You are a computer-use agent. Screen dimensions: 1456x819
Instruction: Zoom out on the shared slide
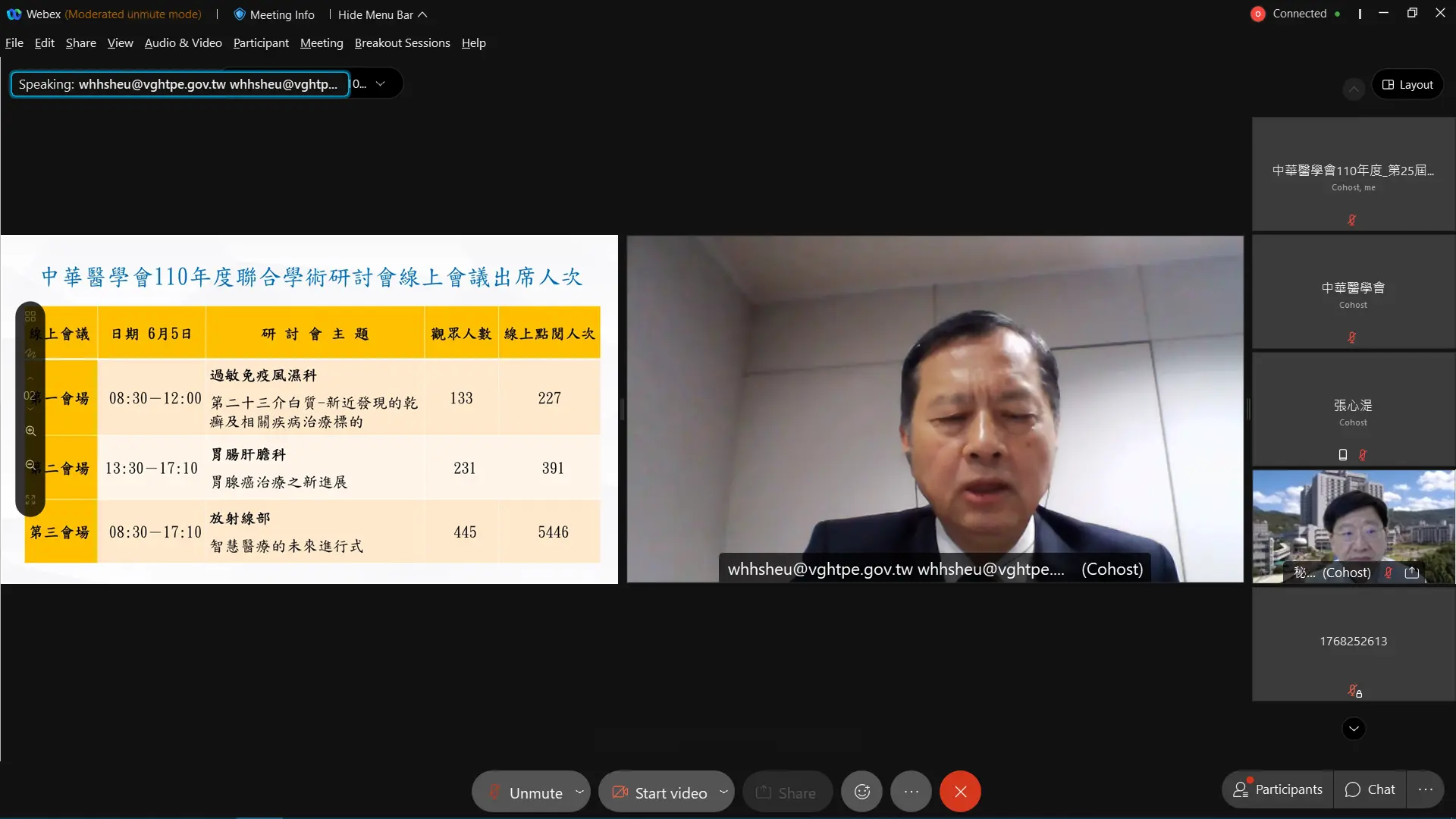(30, 465)
